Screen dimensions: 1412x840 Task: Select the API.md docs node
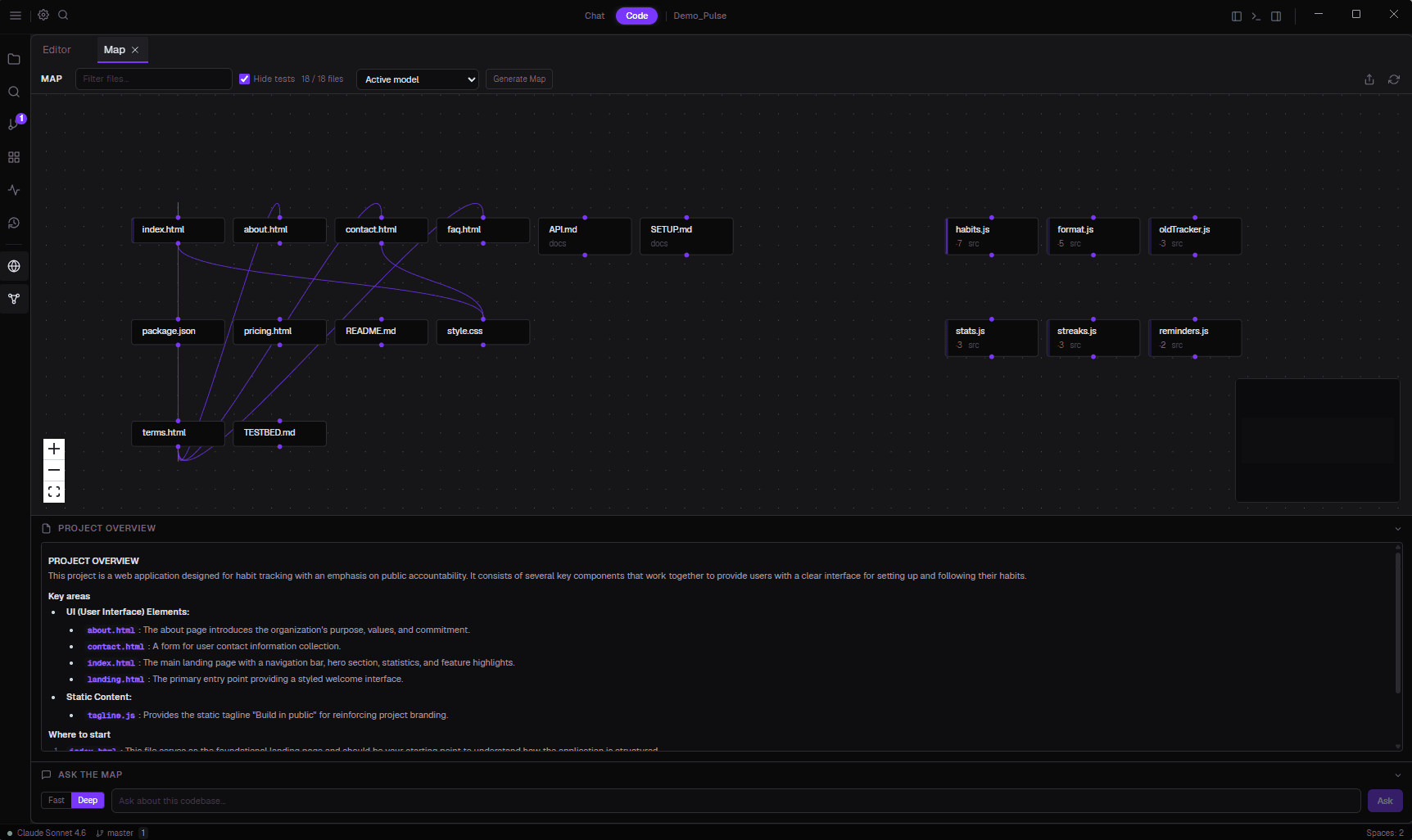click(585, 236)
